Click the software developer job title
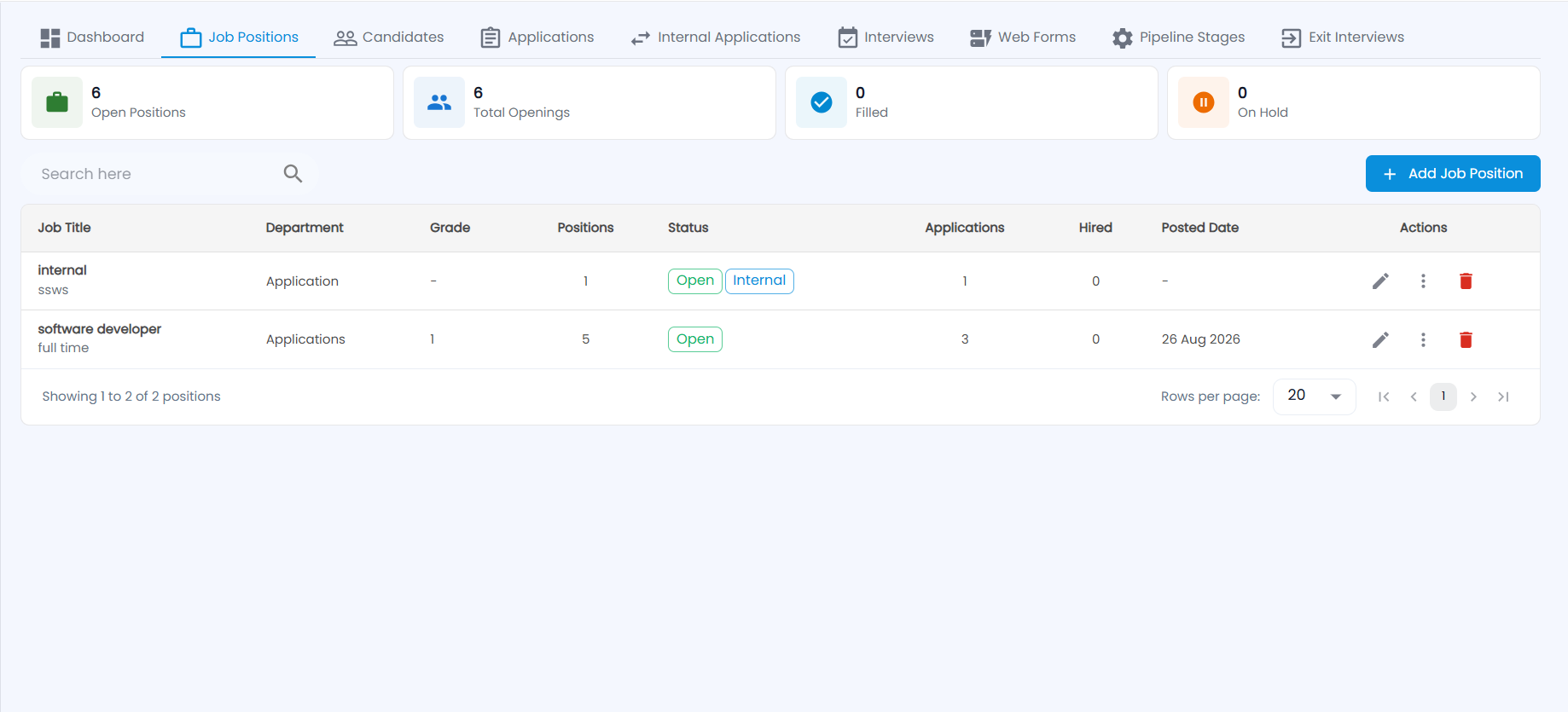 click(100, 329)
